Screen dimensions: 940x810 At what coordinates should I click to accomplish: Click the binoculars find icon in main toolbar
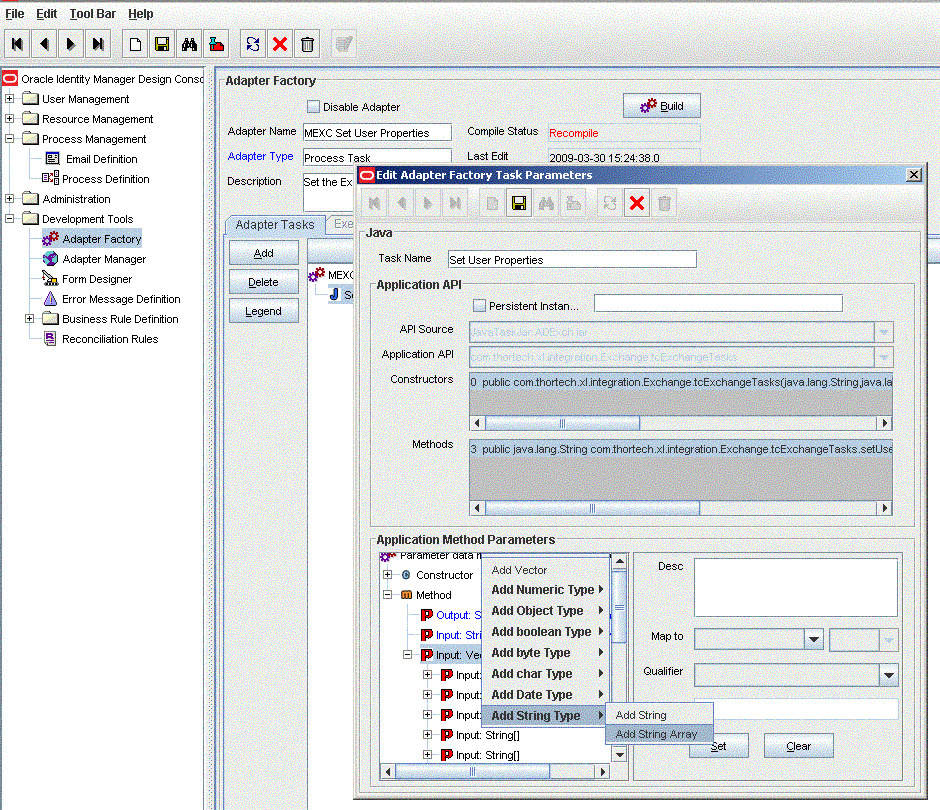(188, 44)
